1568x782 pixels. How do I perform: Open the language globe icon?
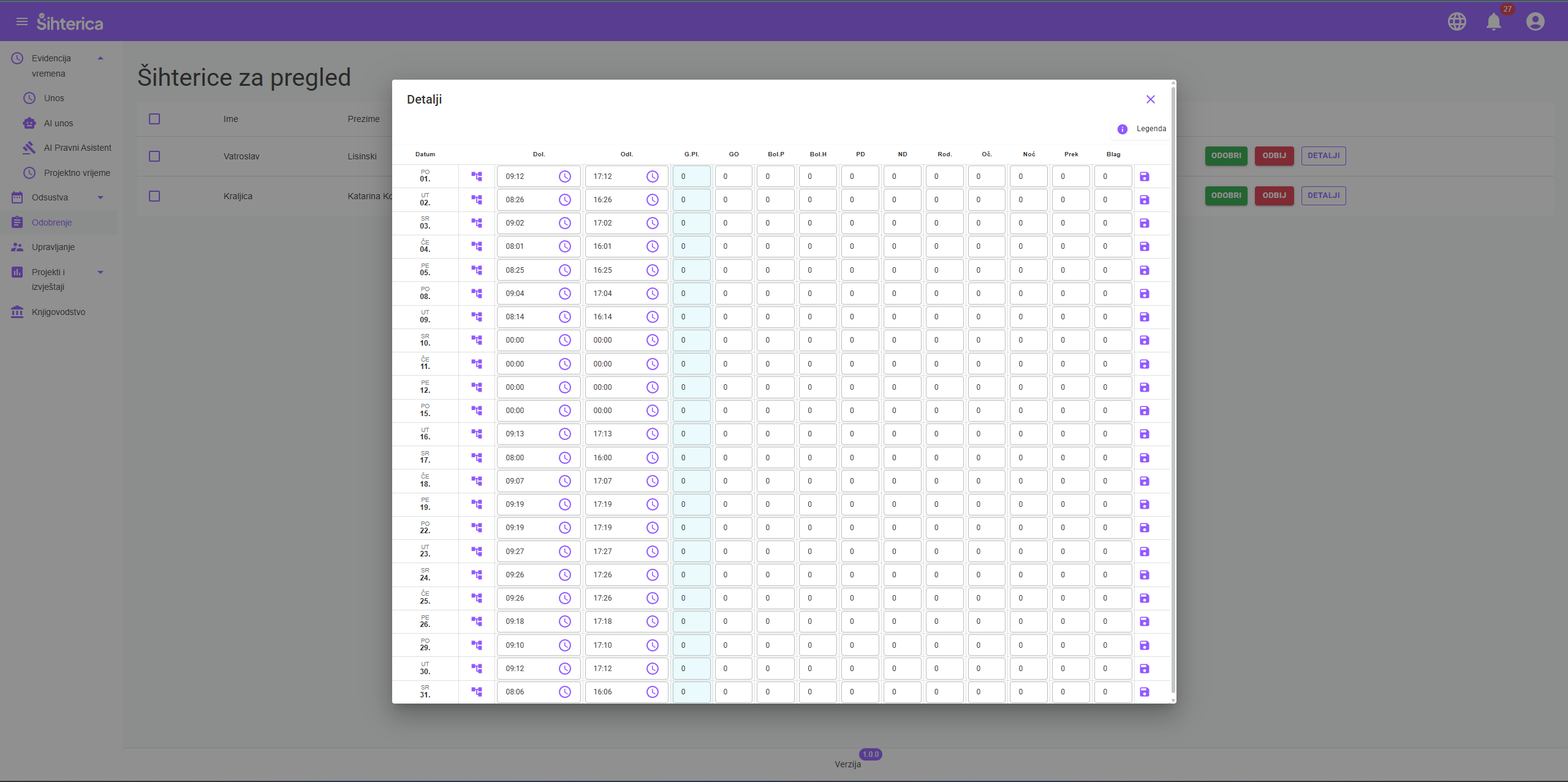[x=1456, y=22]
